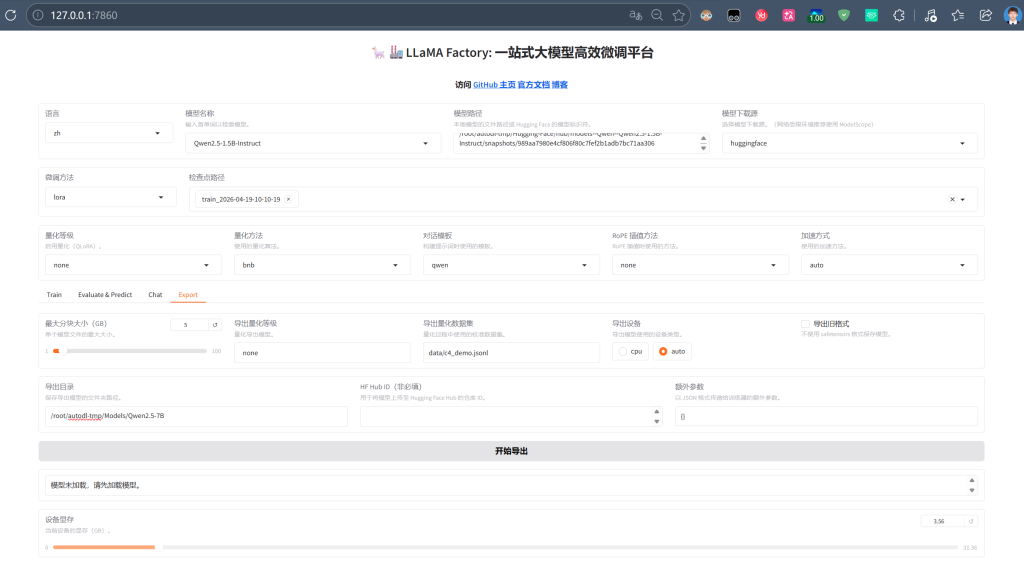The width and height of the screenshot is (1024, 567).
Task: Open the favorites list star icon
Action: click(x=957, y=15)
